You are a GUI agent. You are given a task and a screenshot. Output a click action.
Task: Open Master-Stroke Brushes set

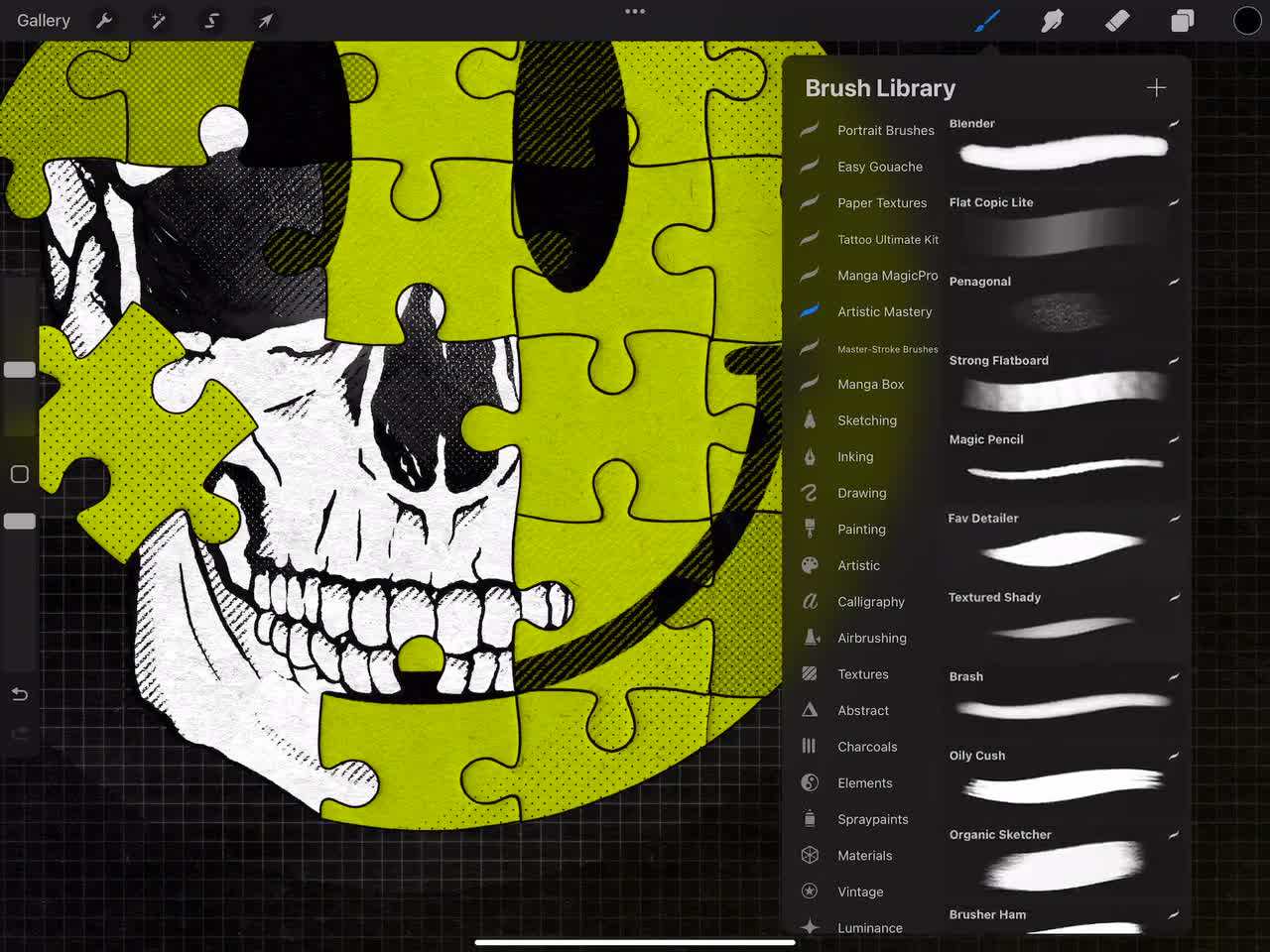[868, 348]
